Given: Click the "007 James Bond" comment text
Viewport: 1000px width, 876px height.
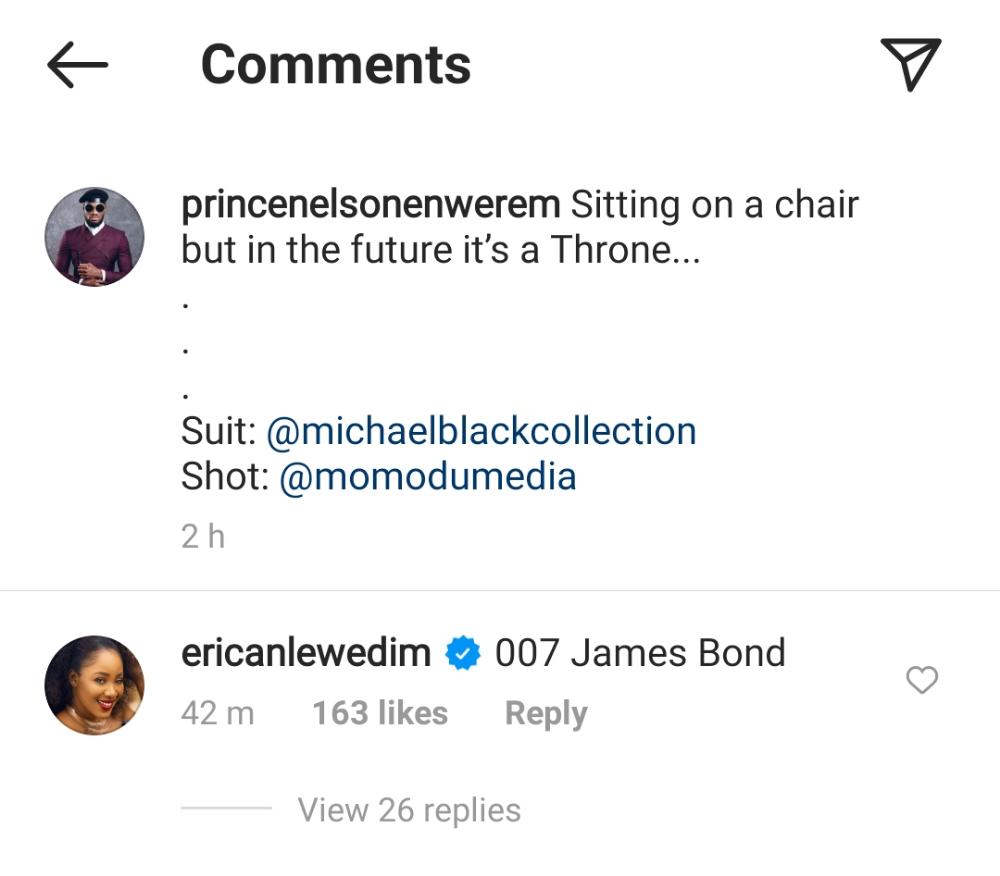Looking at the screenshot, I should click(640, 654).
